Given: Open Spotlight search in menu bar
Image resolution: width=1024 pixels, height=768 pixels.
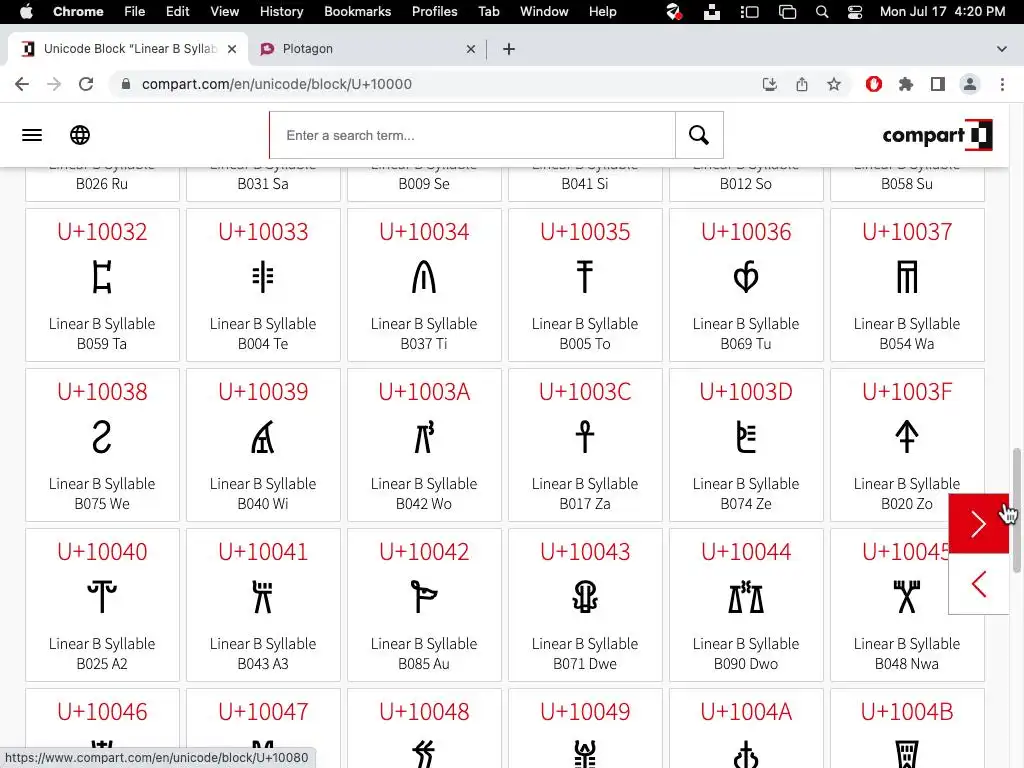Looking at the screenshot, I should (x=822, y=11).
